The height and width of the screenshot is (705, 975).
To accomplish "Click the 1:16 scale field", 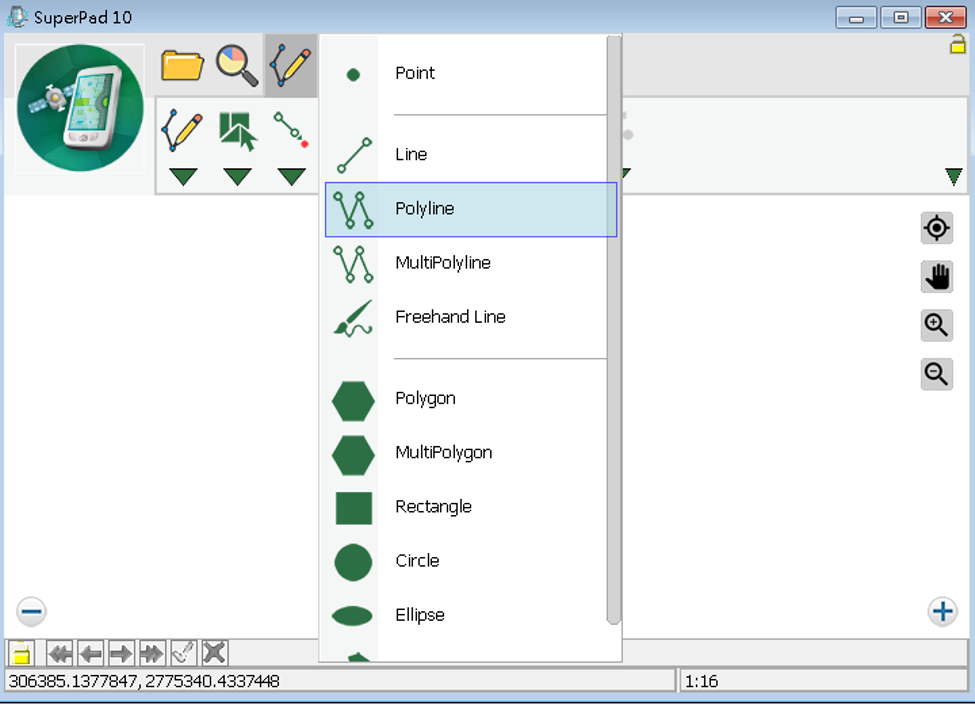I will tap(824, 681).
